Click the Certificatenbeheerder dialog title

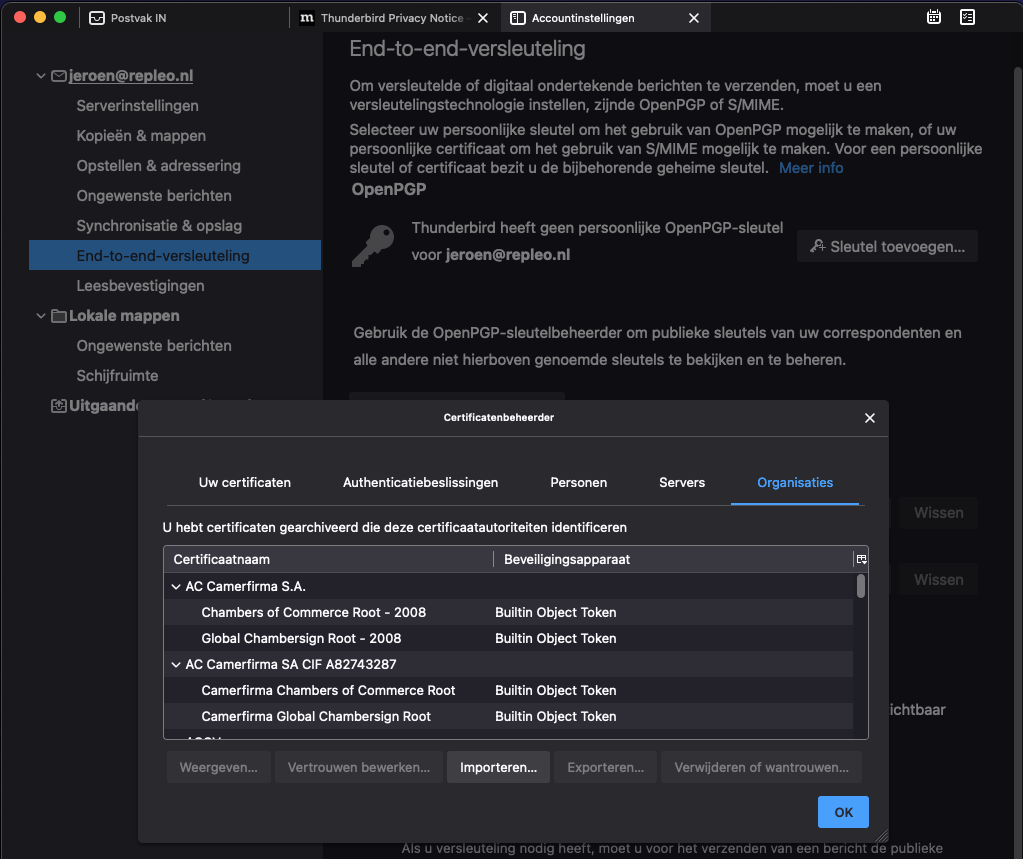tap(498, 417)
